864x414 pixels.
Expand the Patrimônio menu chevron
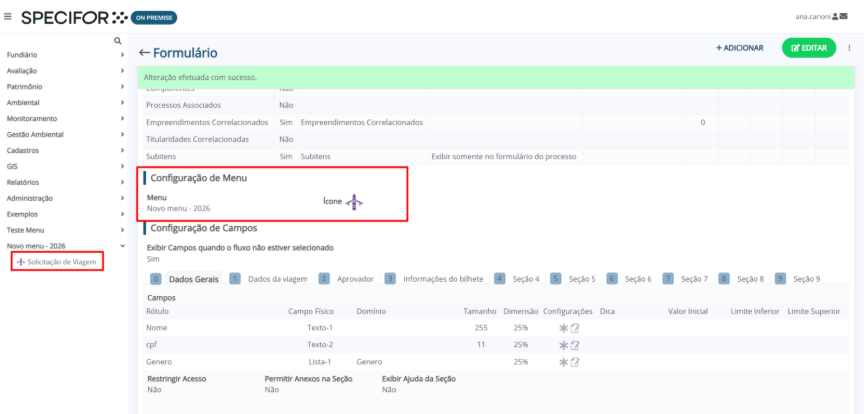122,87
